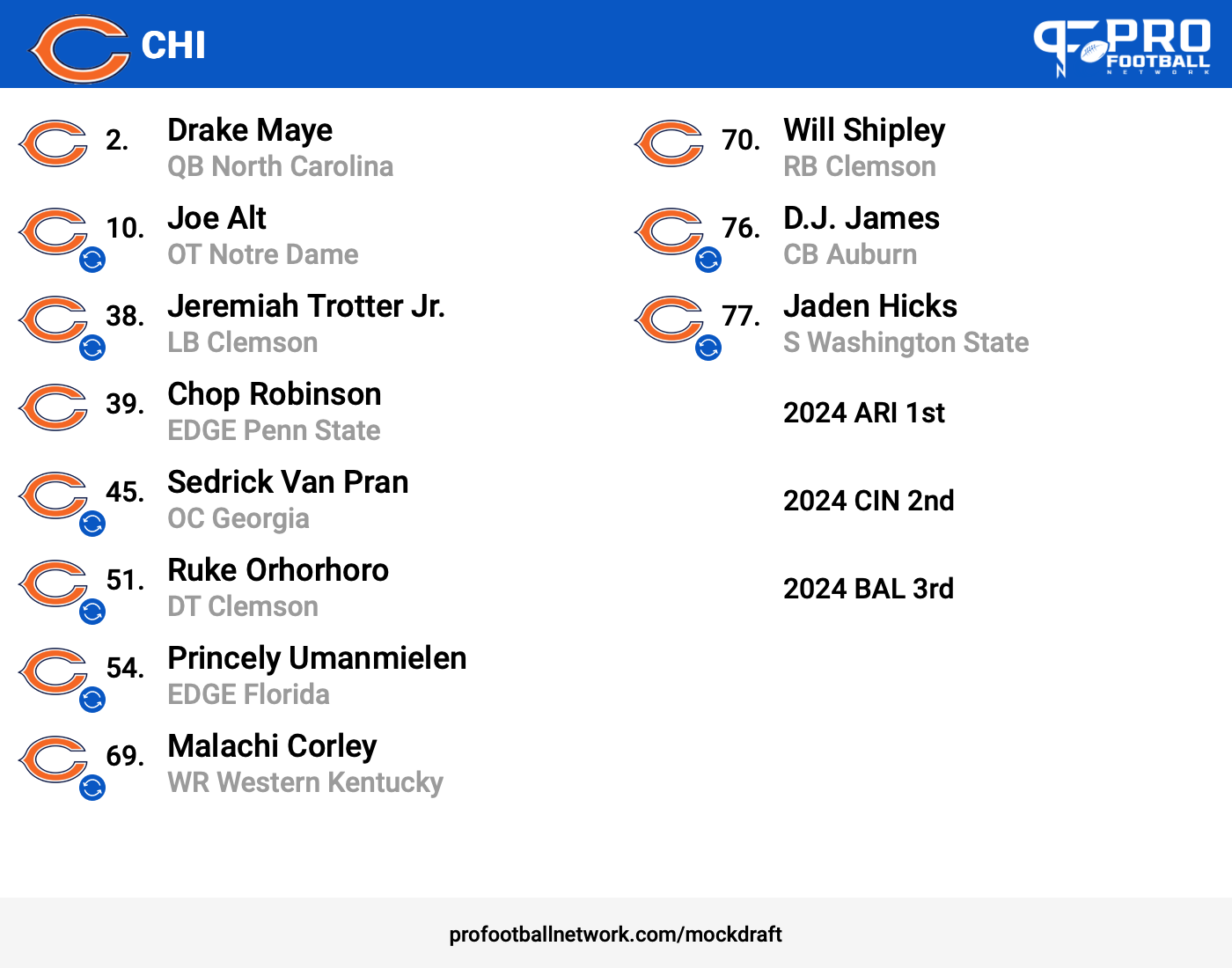Select Drake Maye player name
Viewport: 1232px width, 968px height.
[250, 130]
